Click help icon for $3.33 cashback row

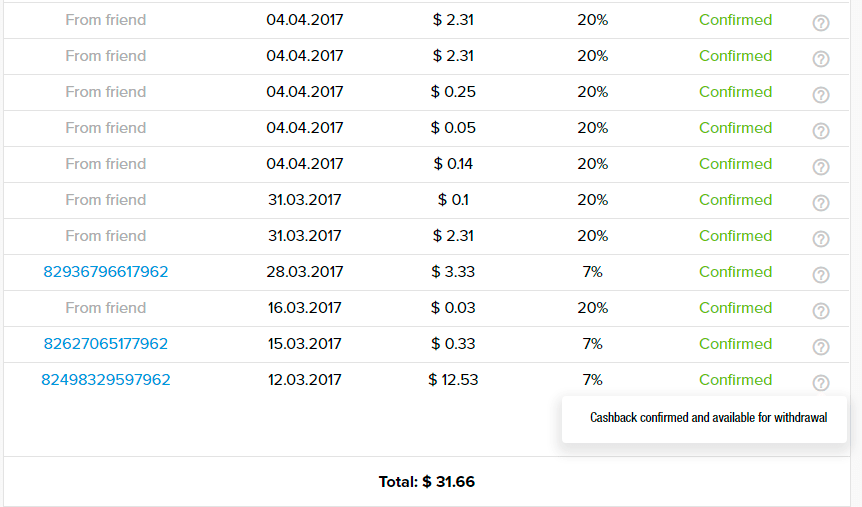(821, 275)
